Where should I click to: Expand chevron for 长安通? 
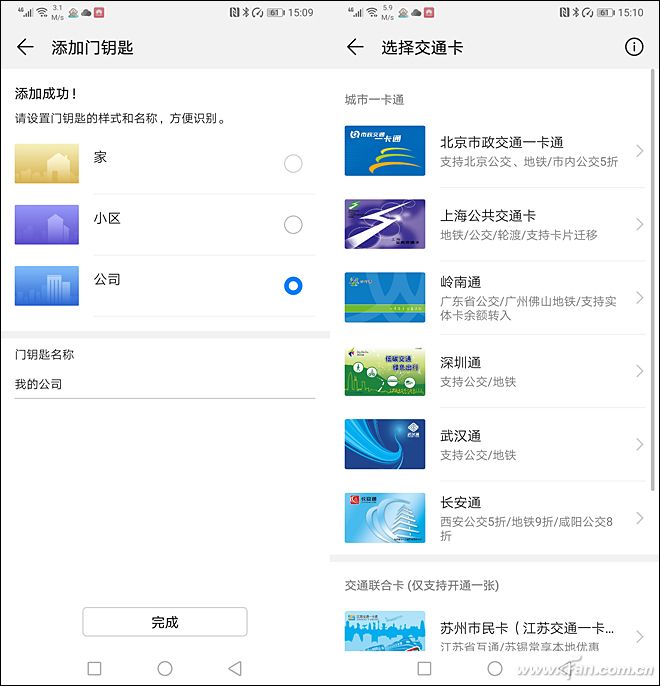pyautogui.click(x=639, y=518)
